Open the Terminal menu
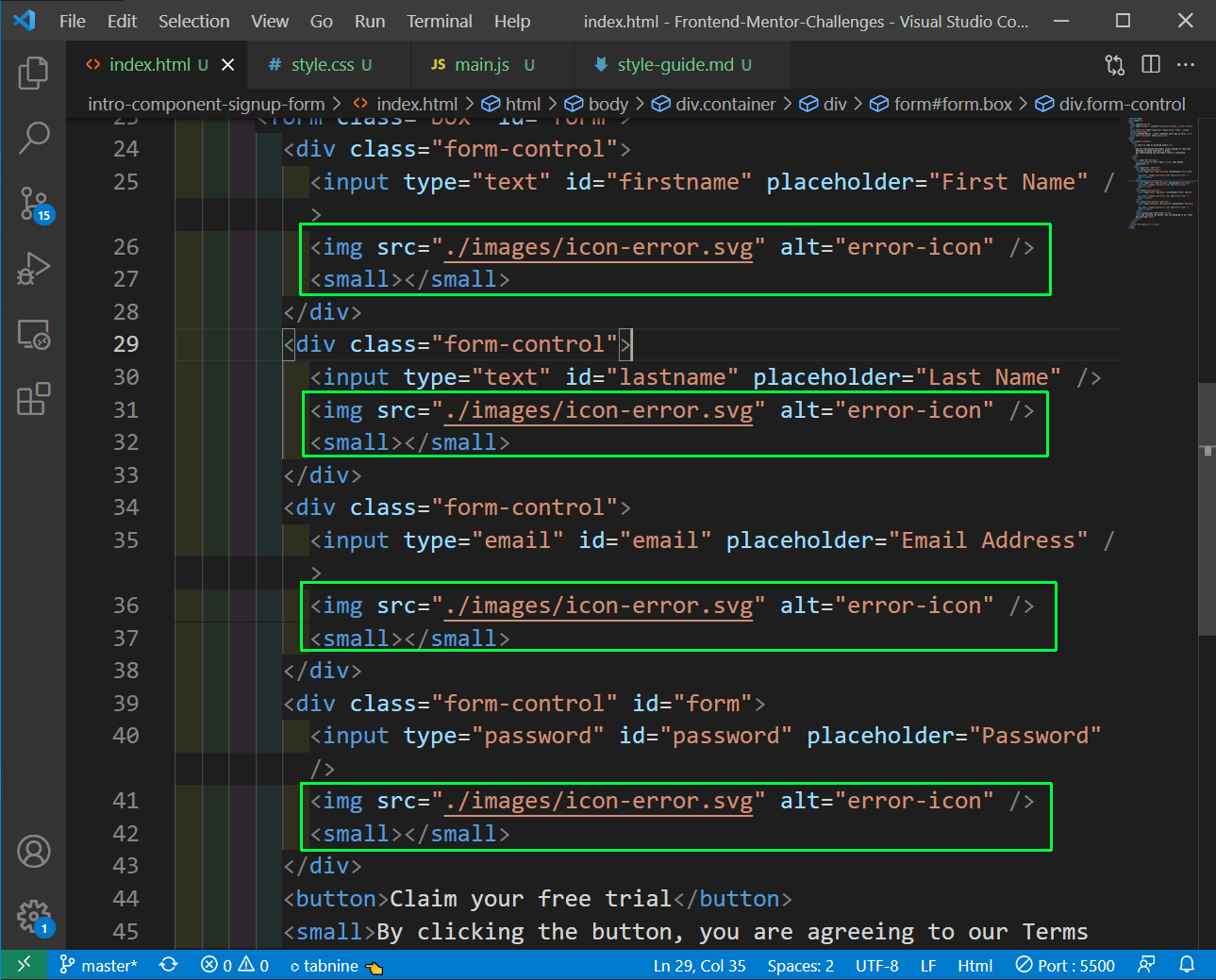 440,21
